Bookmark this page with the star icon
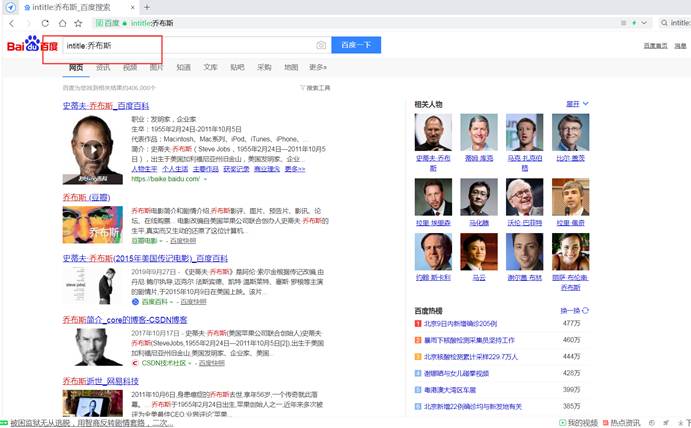691x428 pixels. click(78, 23)
